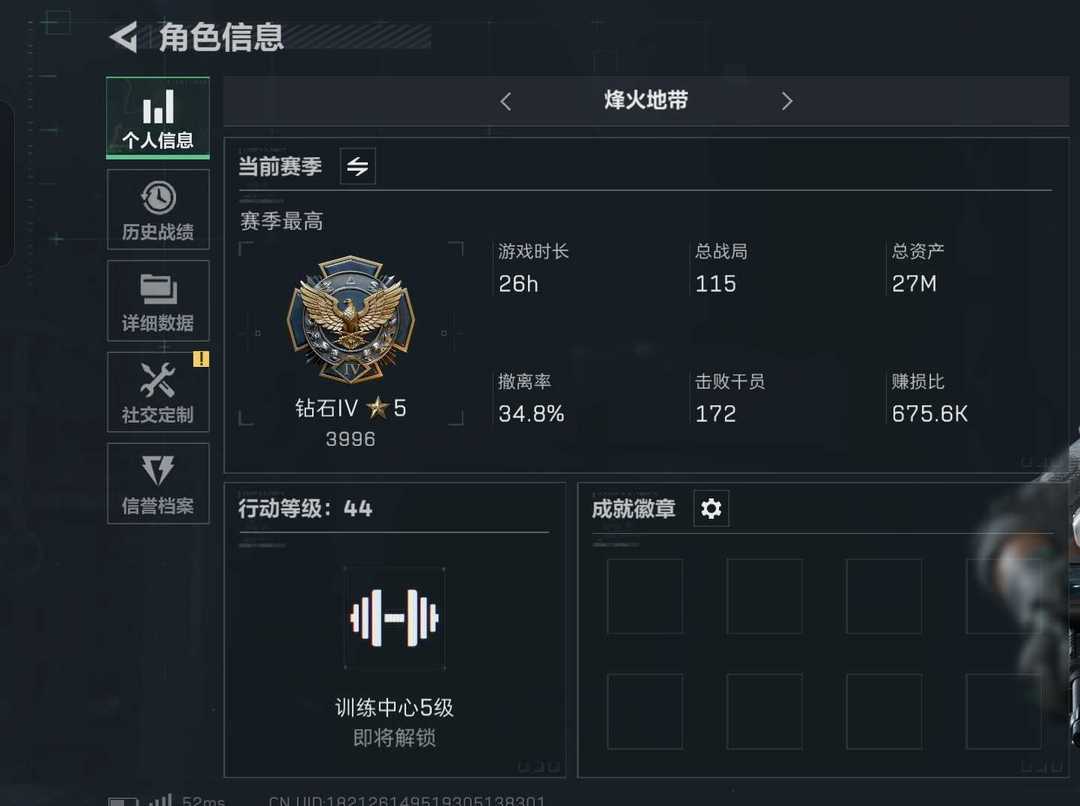Open the 历史战绩 clock icon tab
Screen dimensions: 1080x806
158,209
